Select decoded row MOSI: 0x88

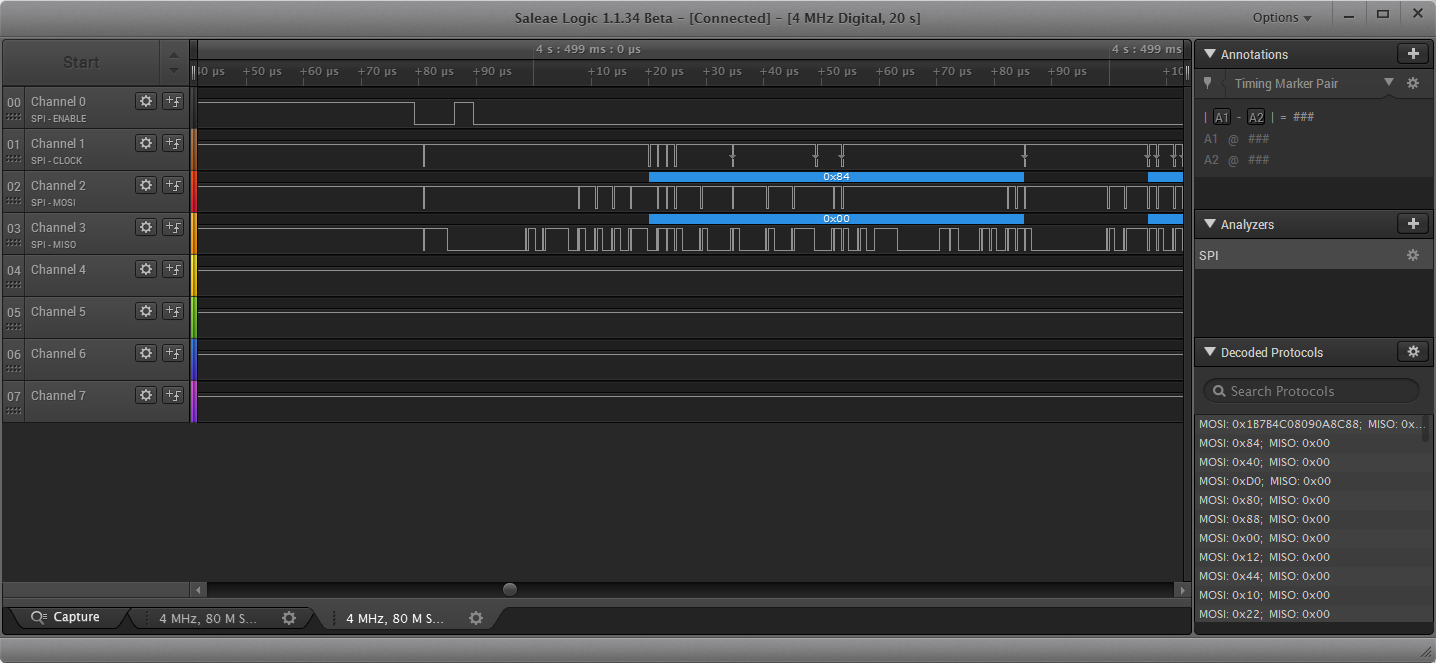click(1309, 519)
